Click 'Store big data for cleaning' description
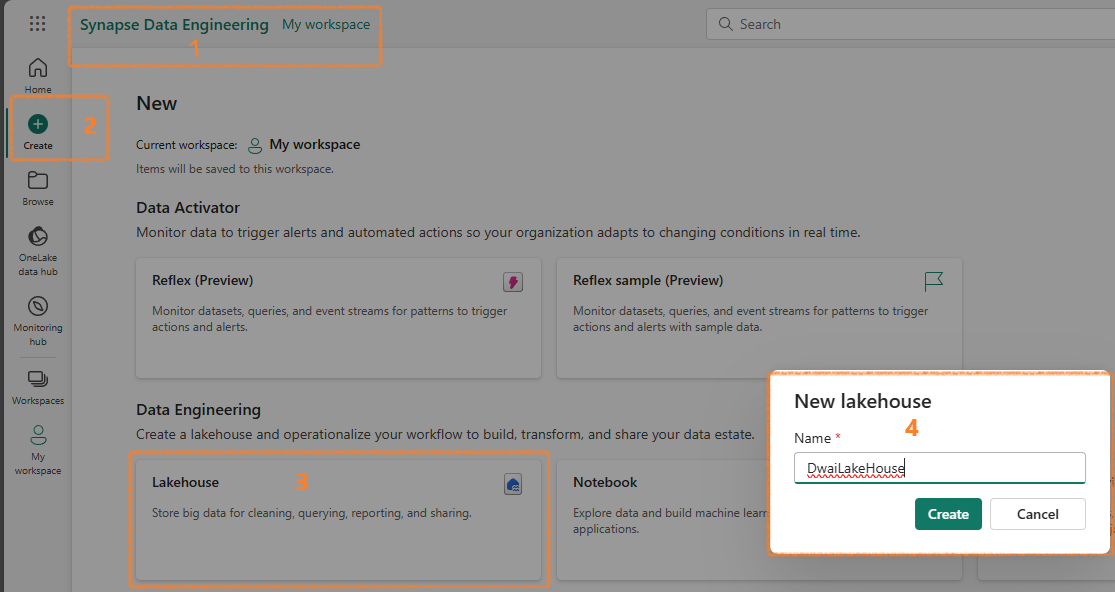Image resolution: width=1115 pixels, height=592 pixels. pyautogui.click(x=311, y=513)
